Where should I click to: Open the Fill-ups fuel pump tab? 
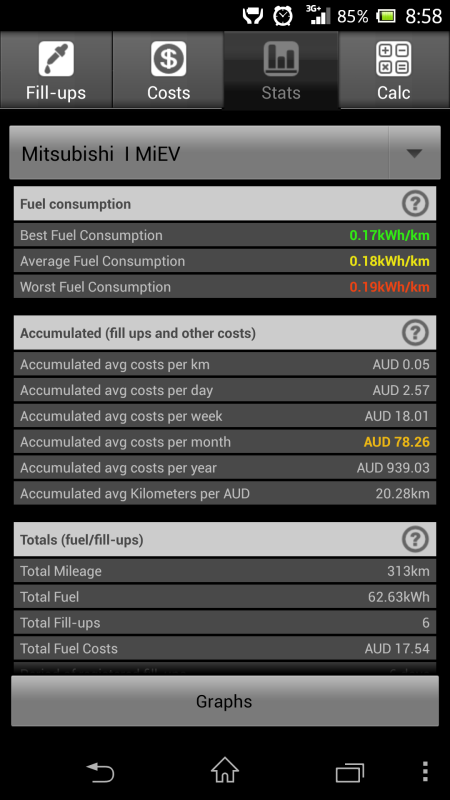(x=56, y=70)
